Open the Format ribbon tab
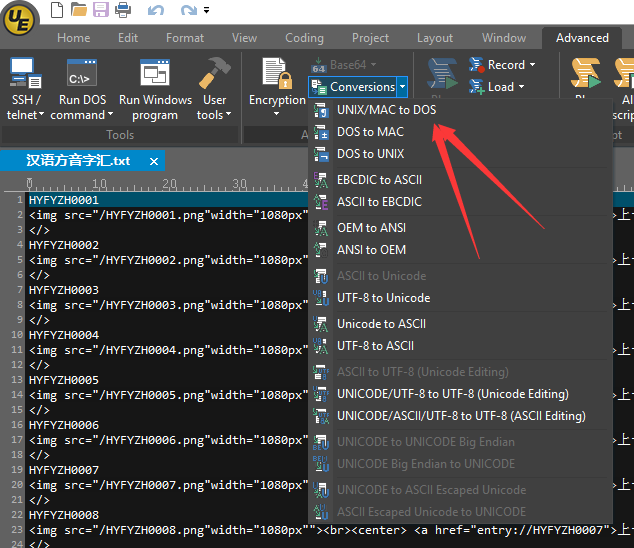The height and width of the screenshot is (548, 634). coord(185,38)
